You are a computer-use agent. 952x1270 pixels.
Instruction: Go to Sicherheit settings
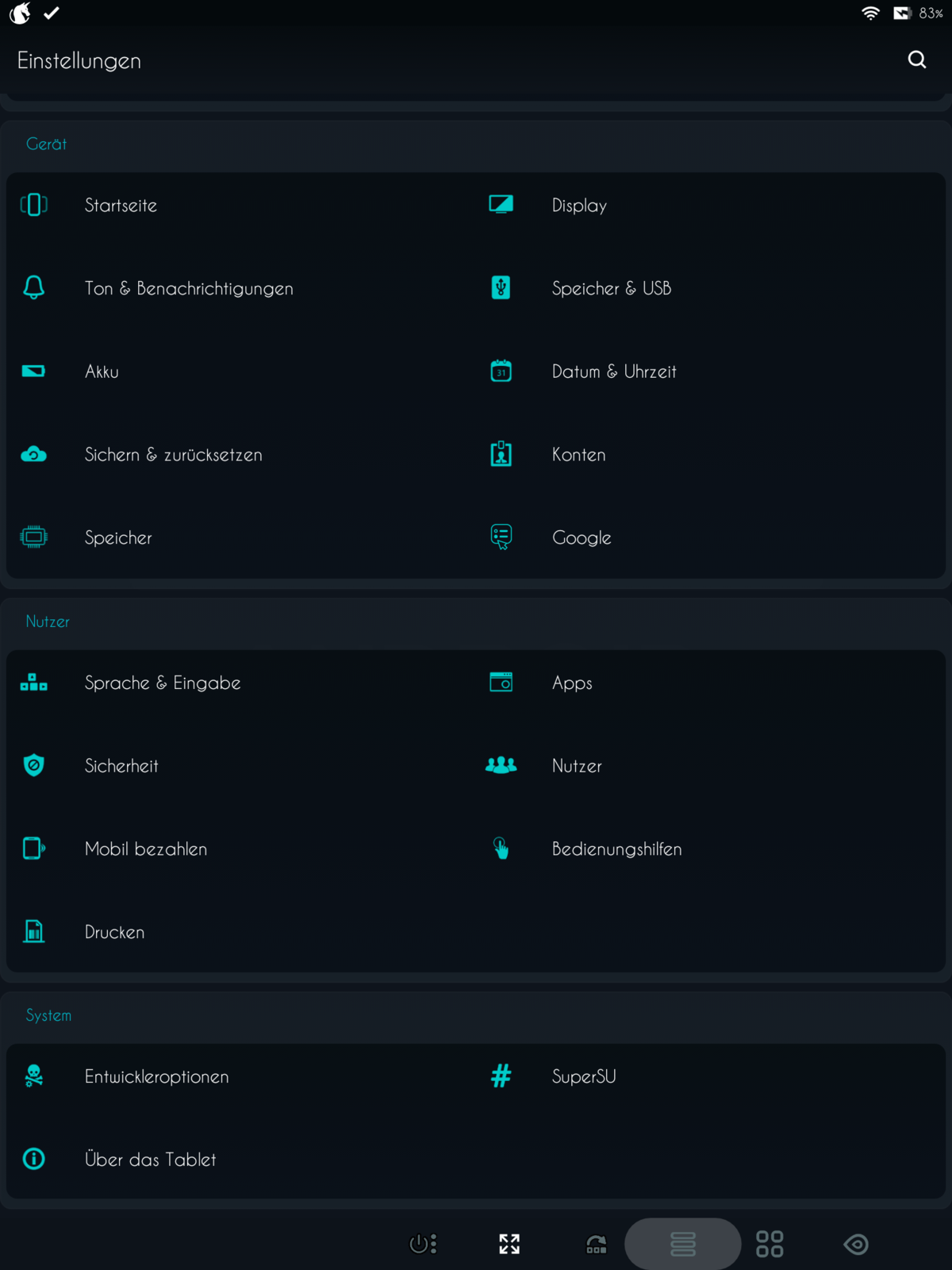point(121,766)
